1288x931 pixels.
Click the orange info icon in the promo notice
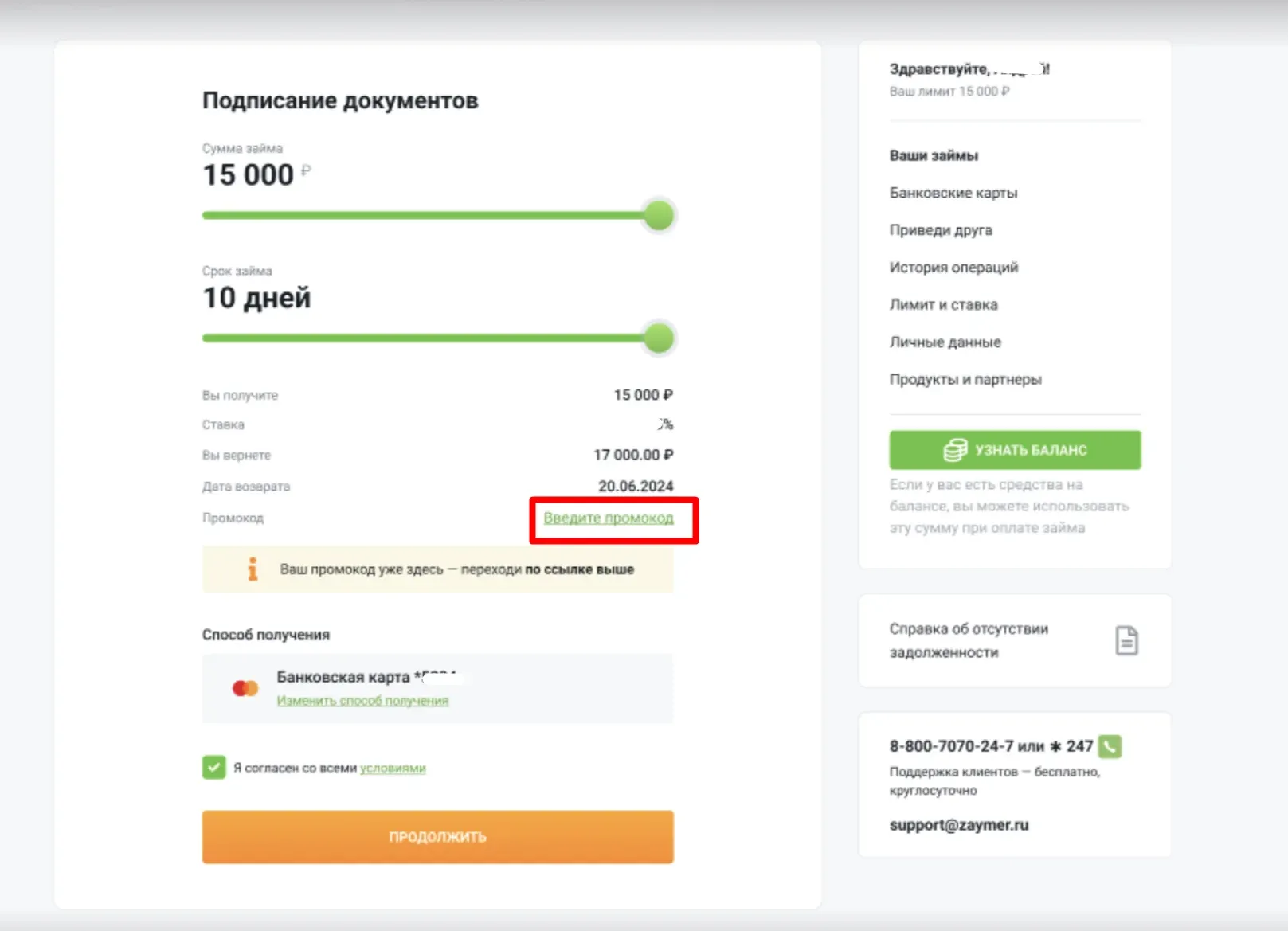(253, 569)
